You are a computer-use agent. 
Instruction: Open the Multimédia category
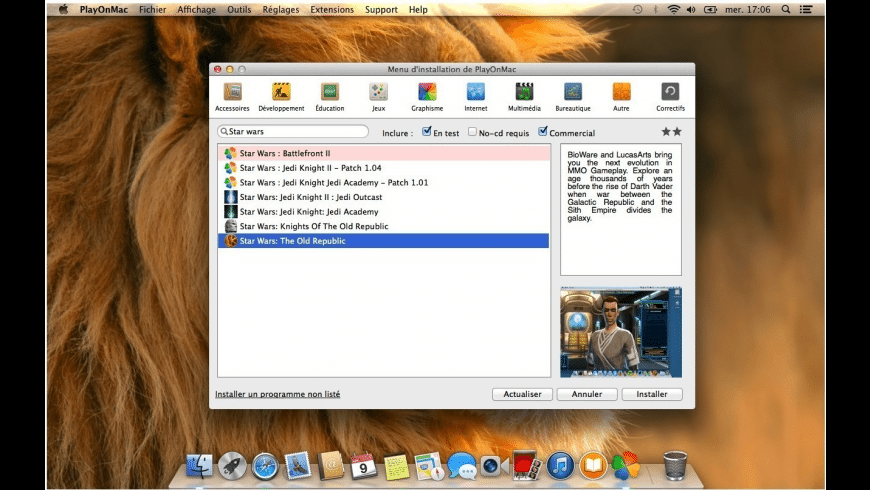click(x=524, y=97)
